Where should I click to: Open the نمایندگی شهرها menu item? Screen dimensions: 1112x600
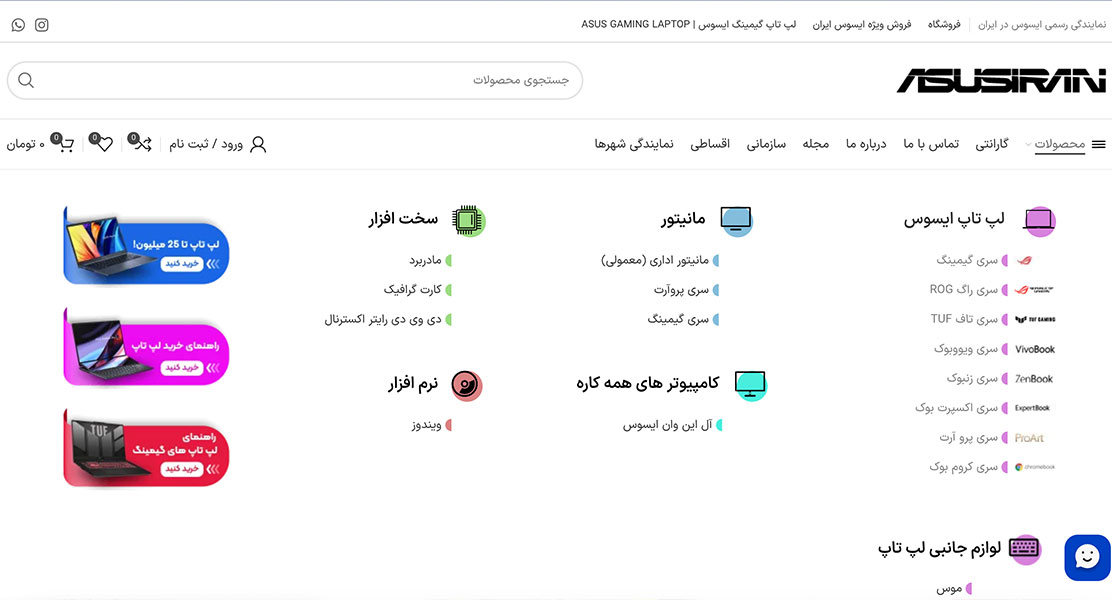(x=634, y=145)
